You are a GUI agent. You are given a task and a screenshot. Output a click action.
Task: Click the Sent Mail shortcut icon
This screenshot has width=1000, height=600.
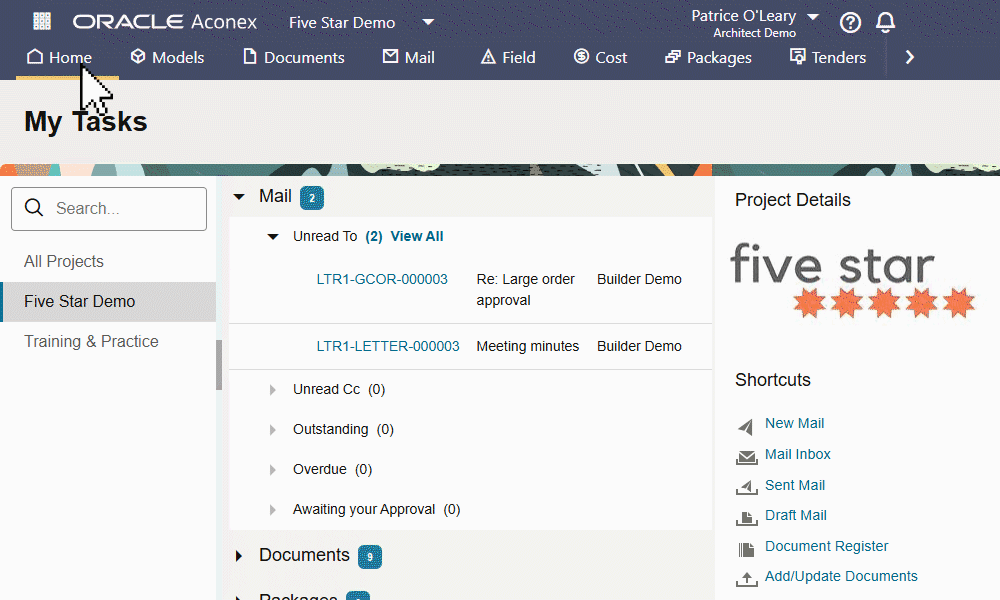click(746, 487)
